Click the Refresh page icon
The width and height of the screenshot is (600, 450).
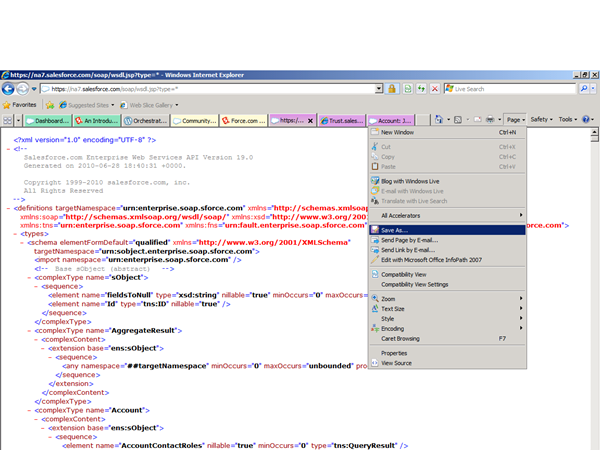coord(421,89)
